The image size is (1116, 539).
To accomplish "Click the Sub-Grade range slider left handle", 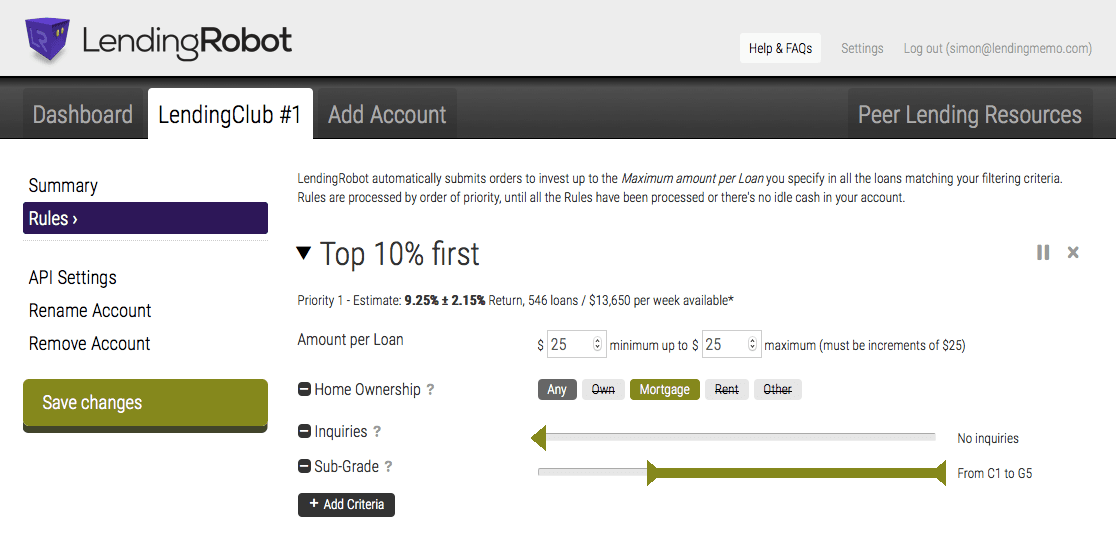I will point(651,473).
